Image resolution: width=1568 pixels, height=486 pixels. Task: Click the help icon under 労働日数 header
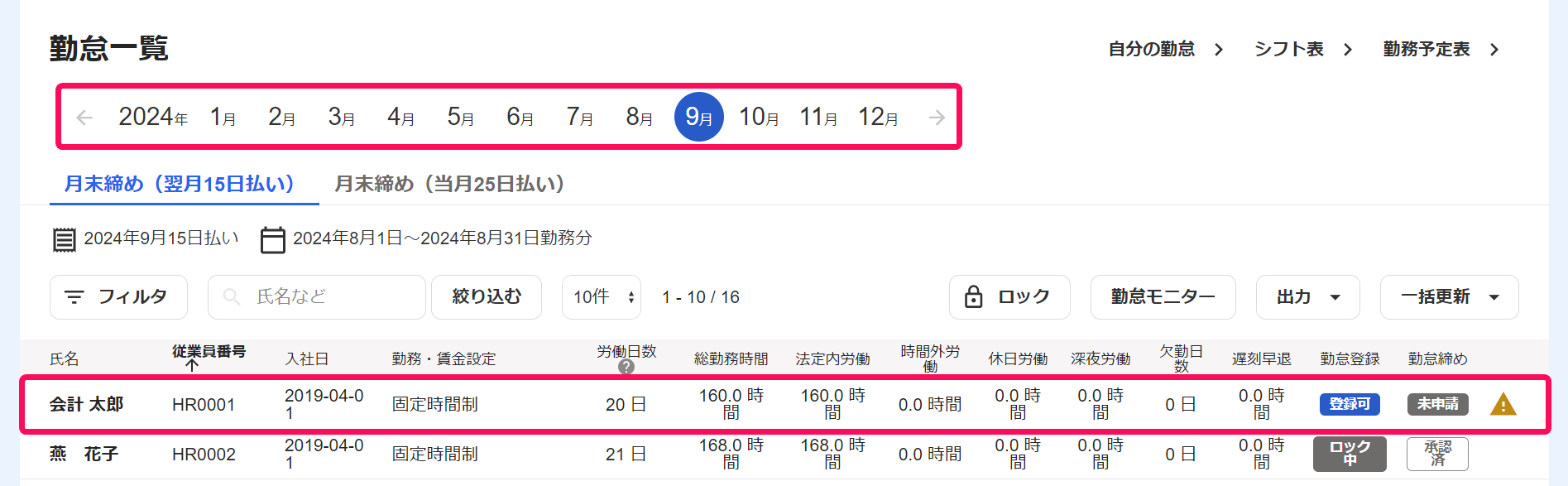[626, 367]
